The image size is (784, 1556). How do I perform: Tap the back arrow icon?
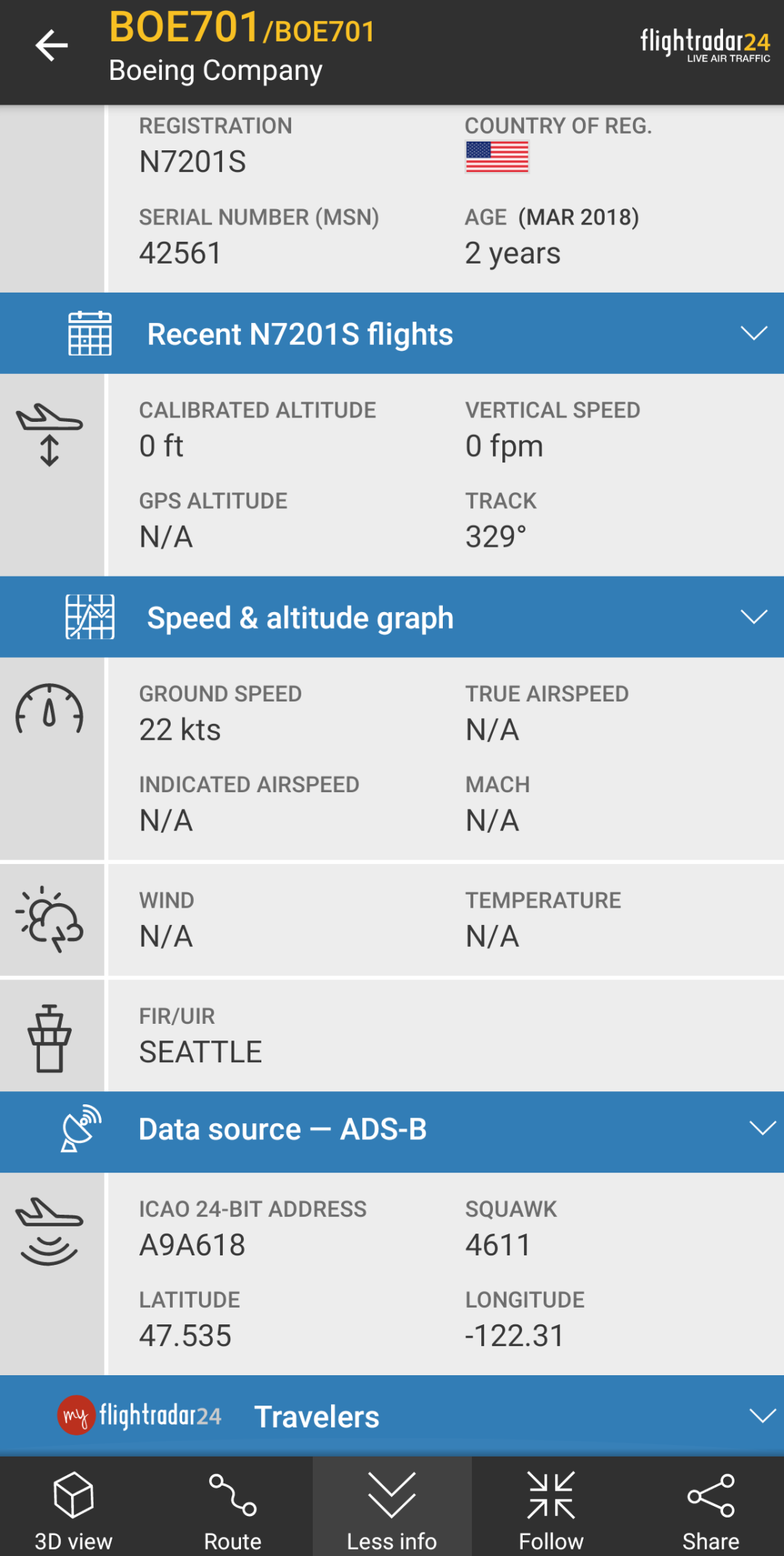pos(52,46)
